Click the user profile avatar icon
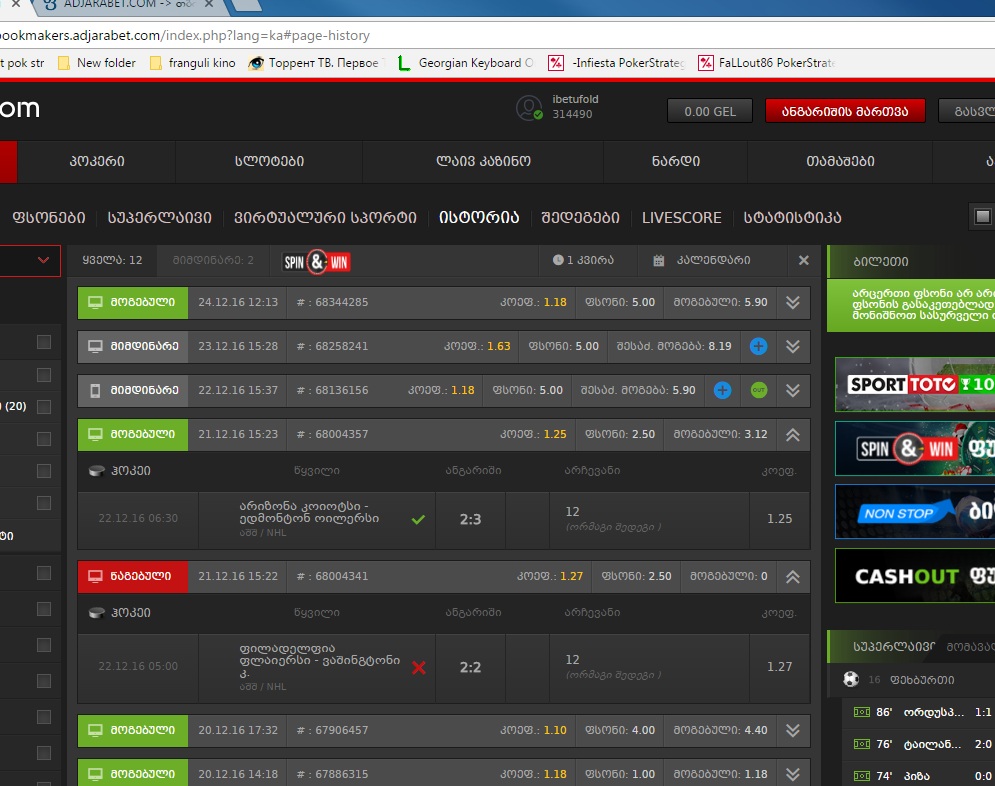This screenshot has height=786, width=995. [529, 108]
